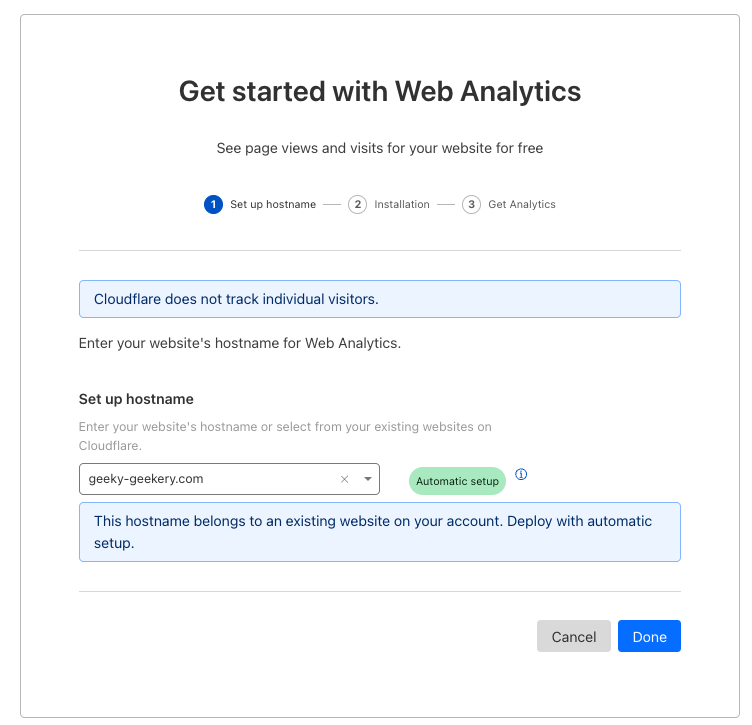Click the 'does not track individual visitors' banner
This screenshot has height=725, width=752.
pos(379,299)
